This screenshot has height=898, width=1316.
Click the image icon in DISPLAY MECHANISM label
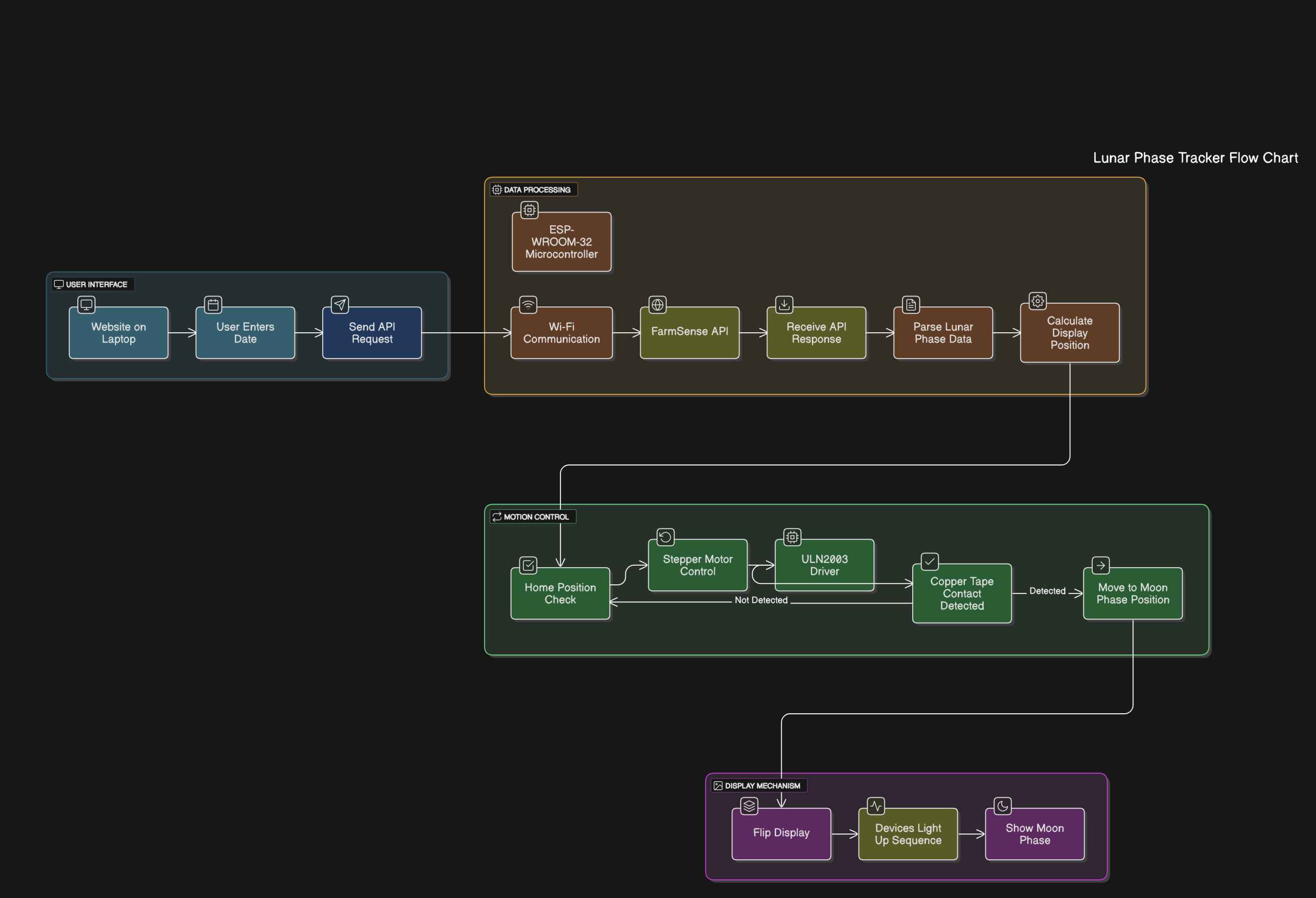pyautogui.click(x=718, y=786)
